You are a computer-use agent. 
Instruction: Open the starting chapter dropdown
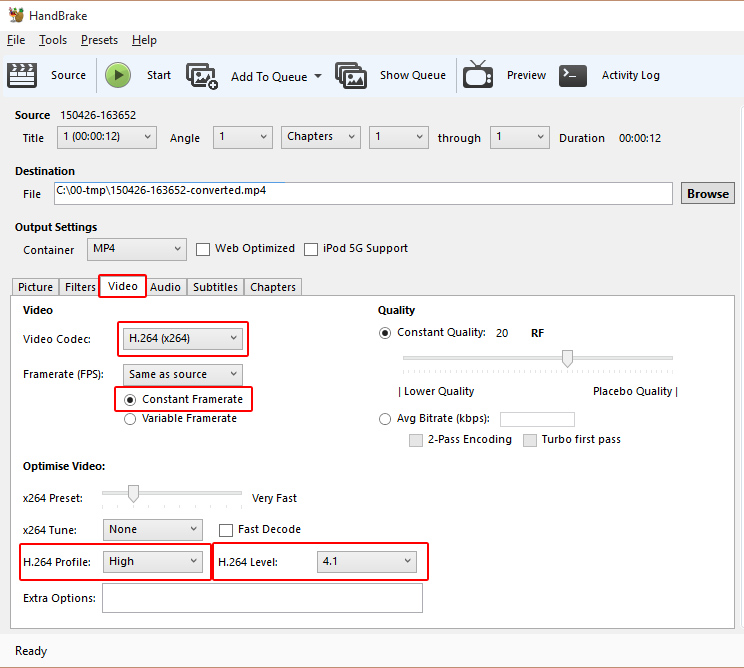[x=399, y=137]
